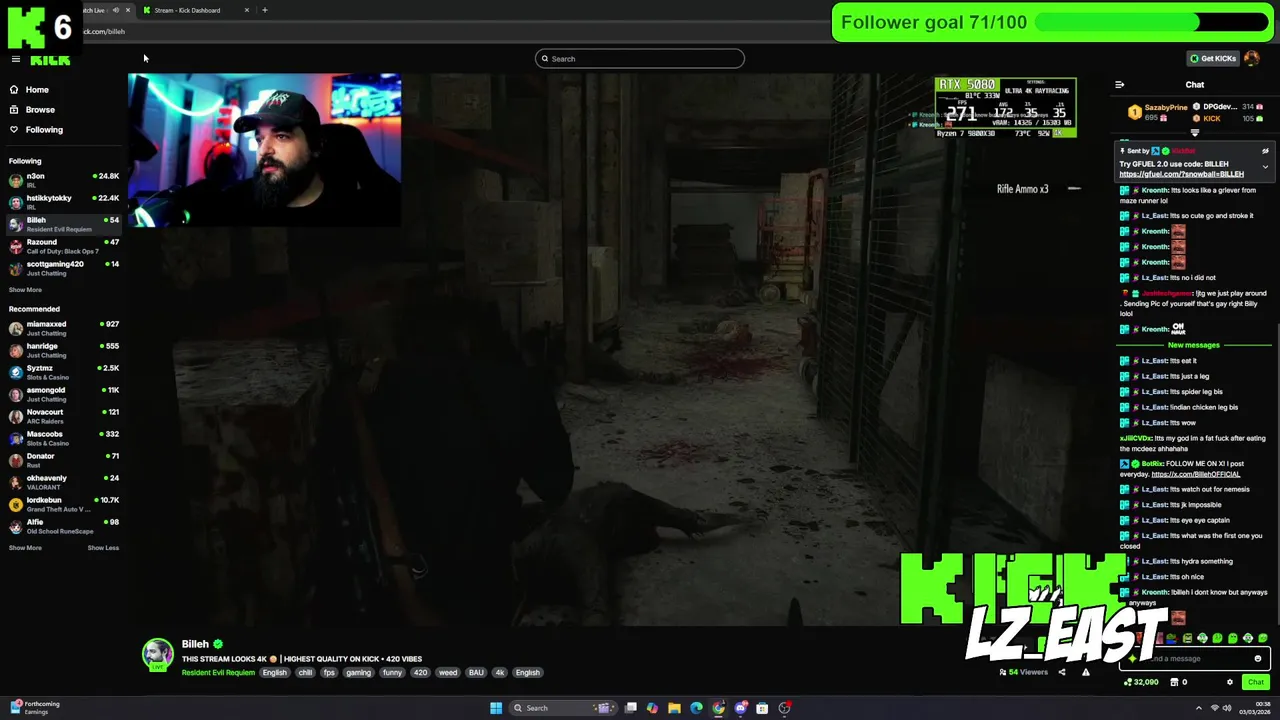Open hanridge recommended channel
Screen dimensions: 1280x720
pyautogui.click(x=64, y=351)
